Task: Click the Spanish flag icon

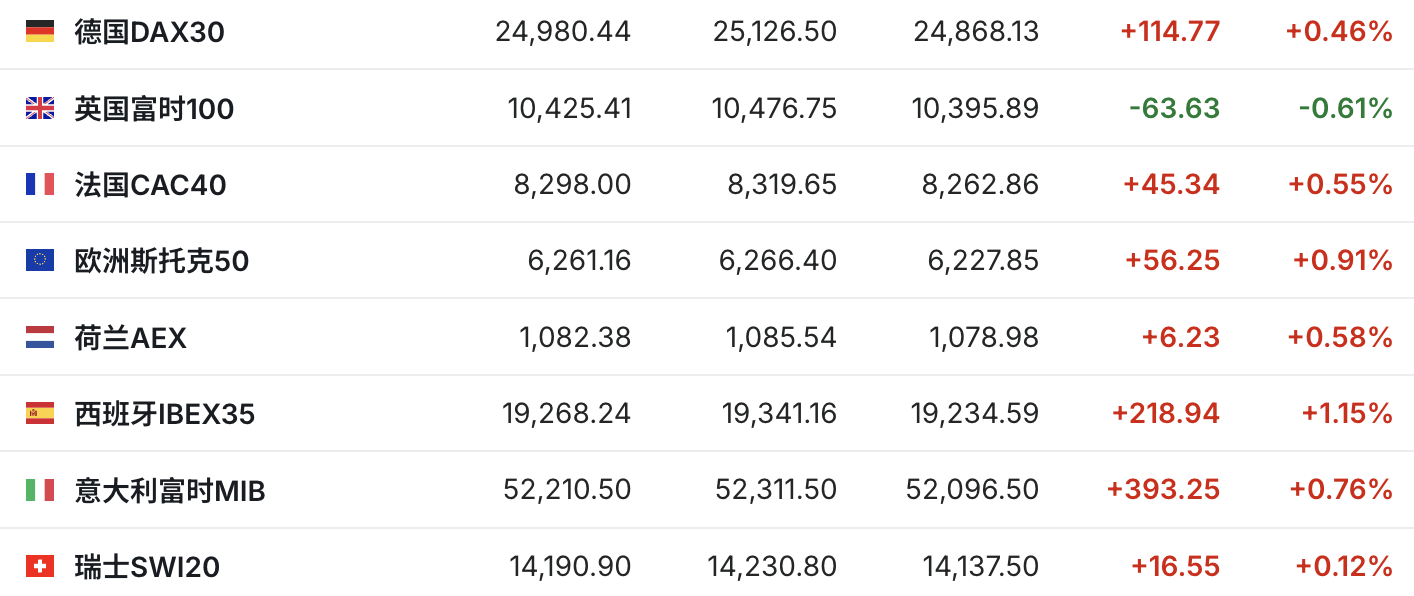Action: tap(40, 413)
